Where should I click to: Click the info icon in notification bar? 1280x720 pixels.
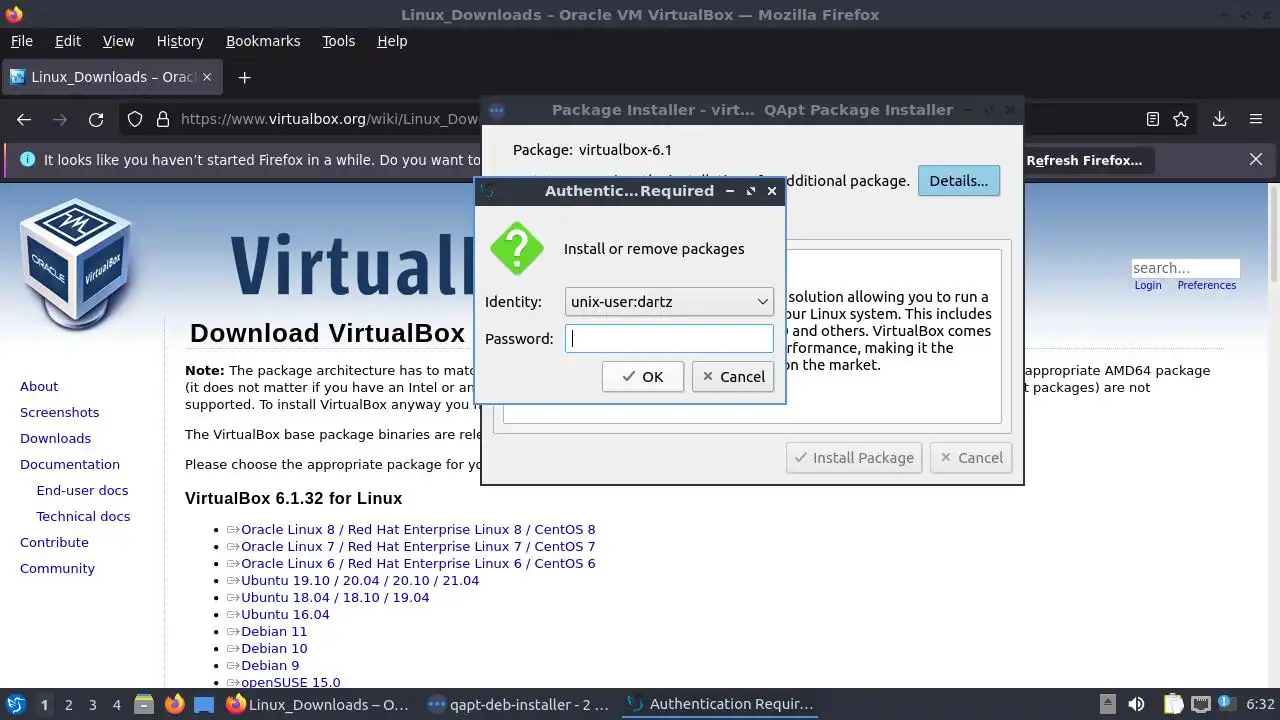(x=27, y=159)
